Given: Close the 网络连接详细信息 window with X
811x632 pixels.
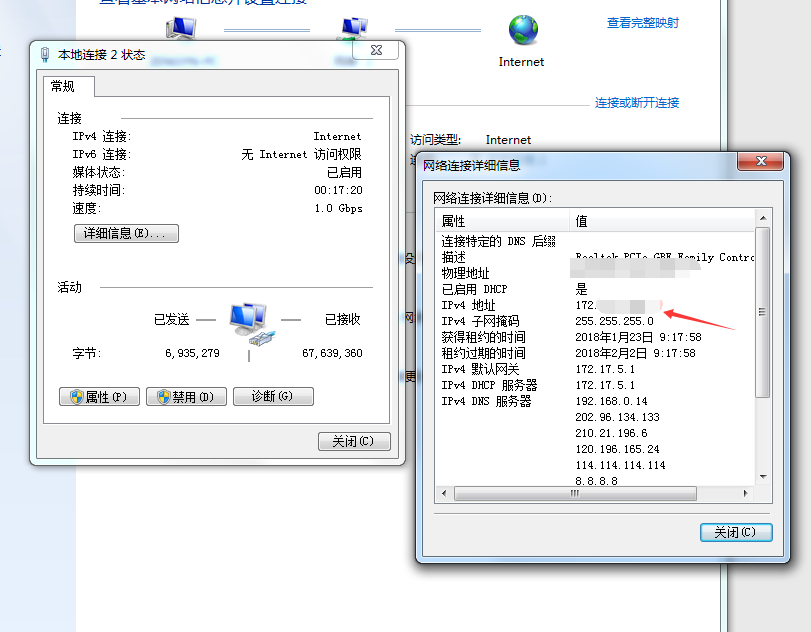Looking at the screenshot, I should 760,161.
